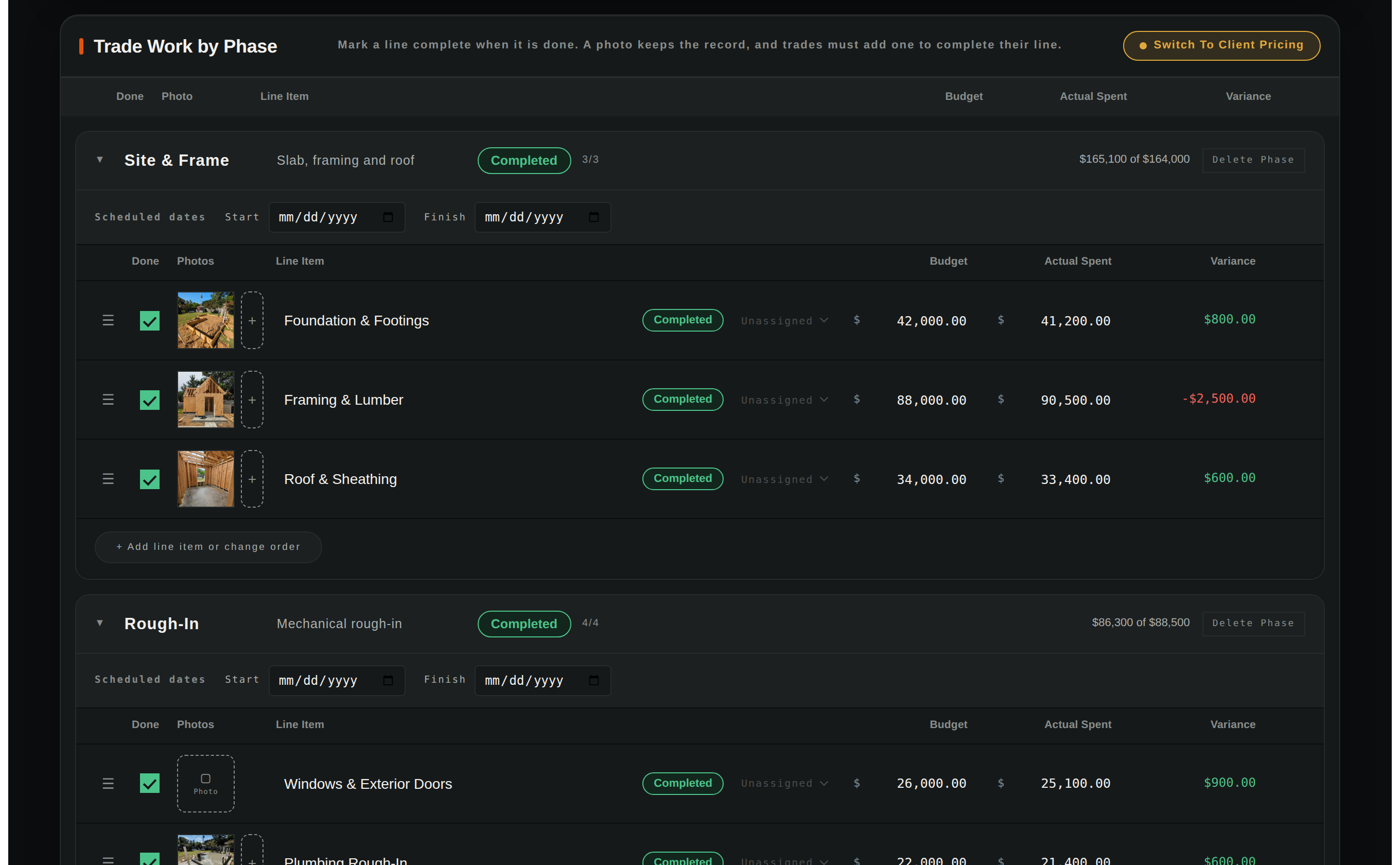1400x865 pixels.
Task: Open calendar picker for Rough-In finish date
Action: (593, 680)
